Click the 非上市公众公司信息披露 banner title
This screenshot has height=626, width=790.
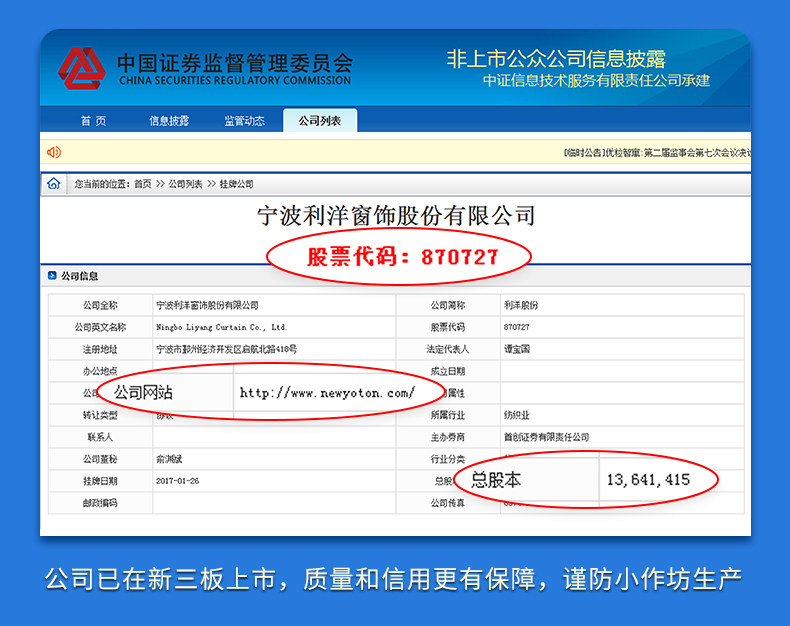(556, 59)
